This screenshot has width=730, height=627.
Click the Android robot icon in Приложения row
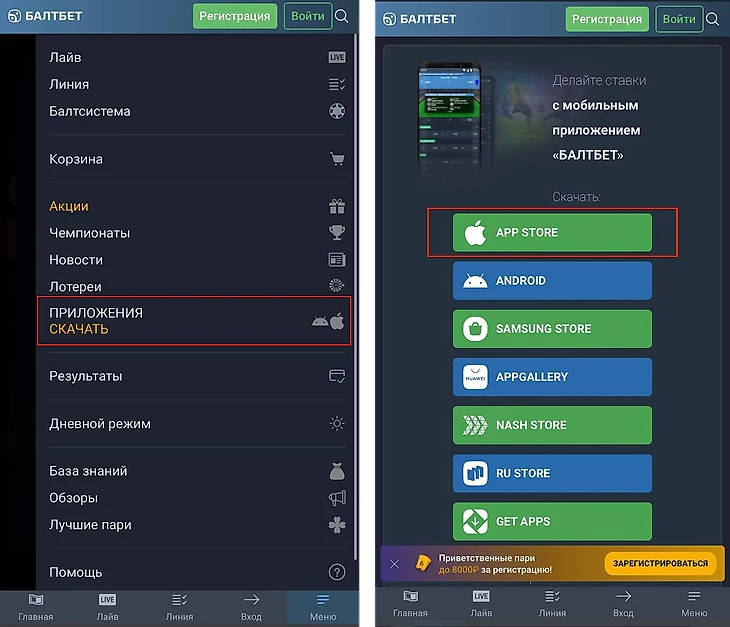pyautogui.click(x=320, y=321)
